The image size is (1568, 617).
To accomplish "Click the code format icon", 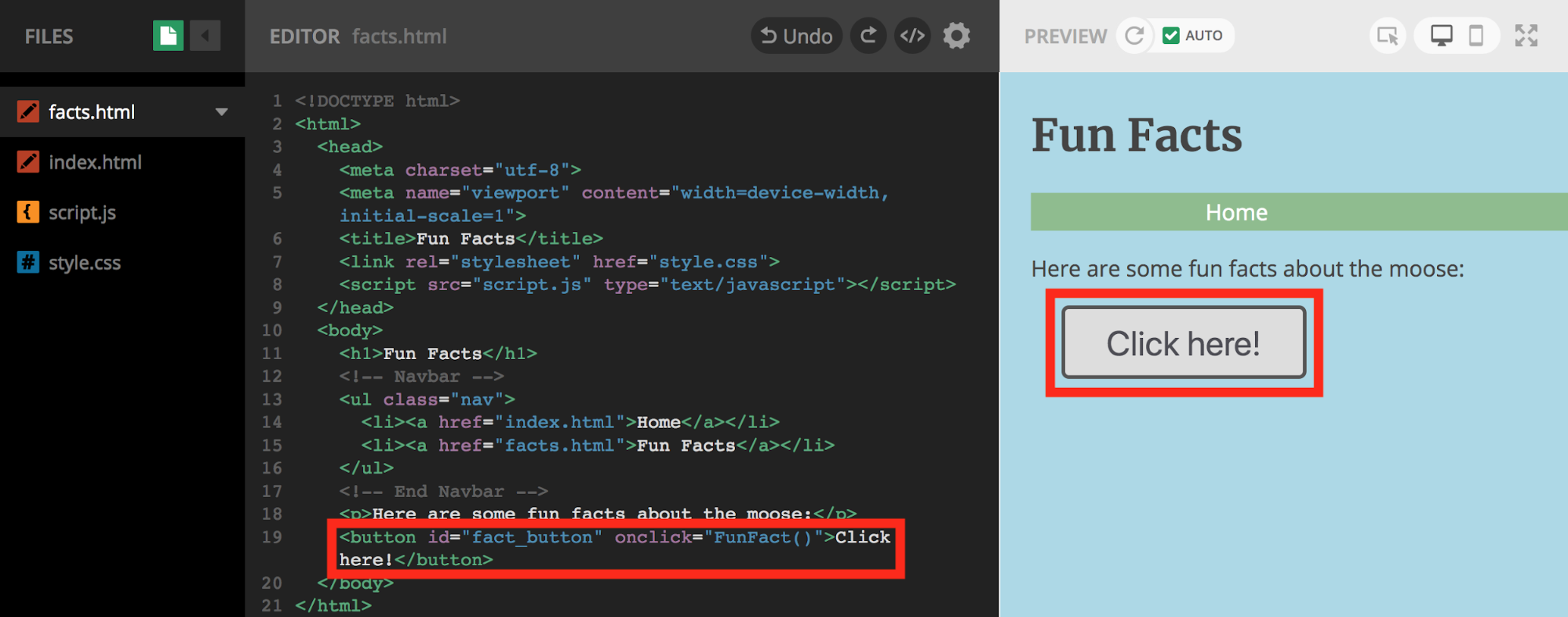I will tap(912, 36).
